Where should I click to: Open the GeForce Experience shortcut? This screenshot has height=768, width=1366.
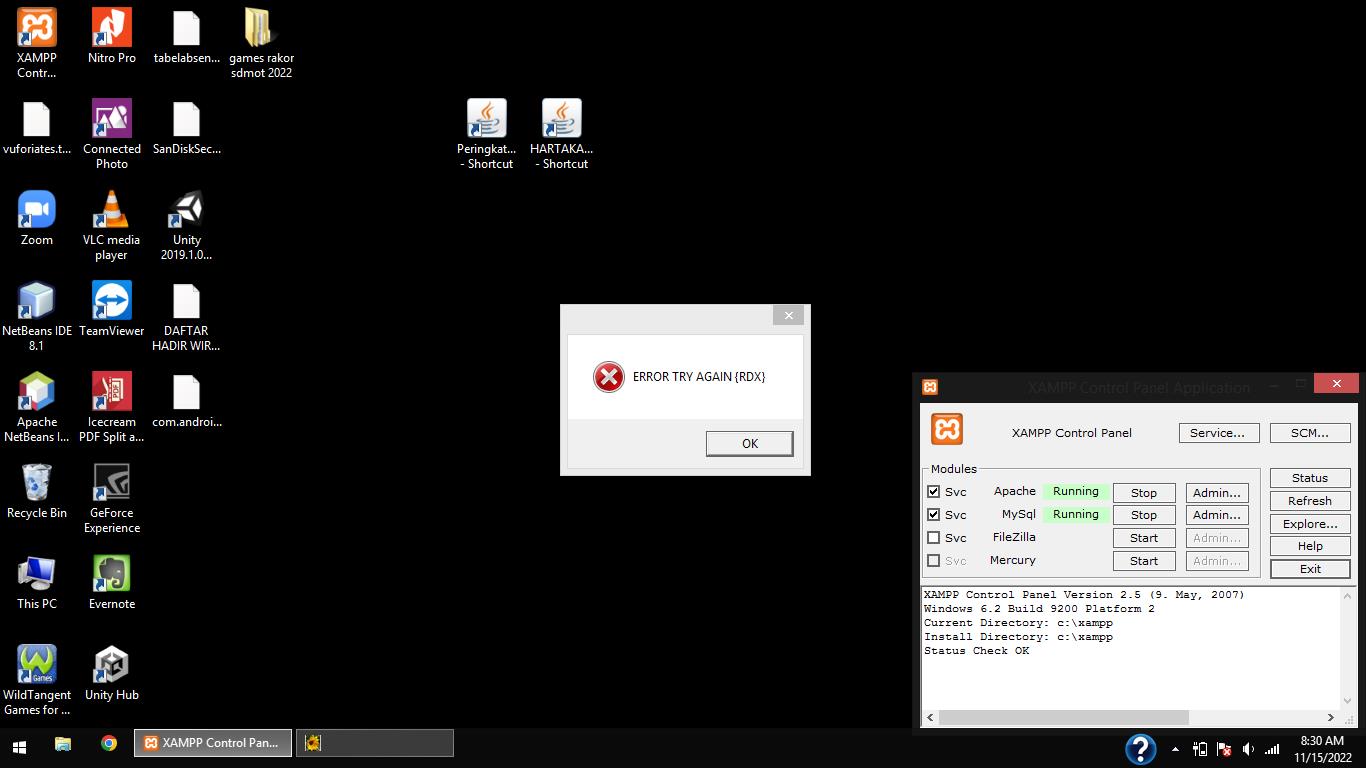point(111,484)
